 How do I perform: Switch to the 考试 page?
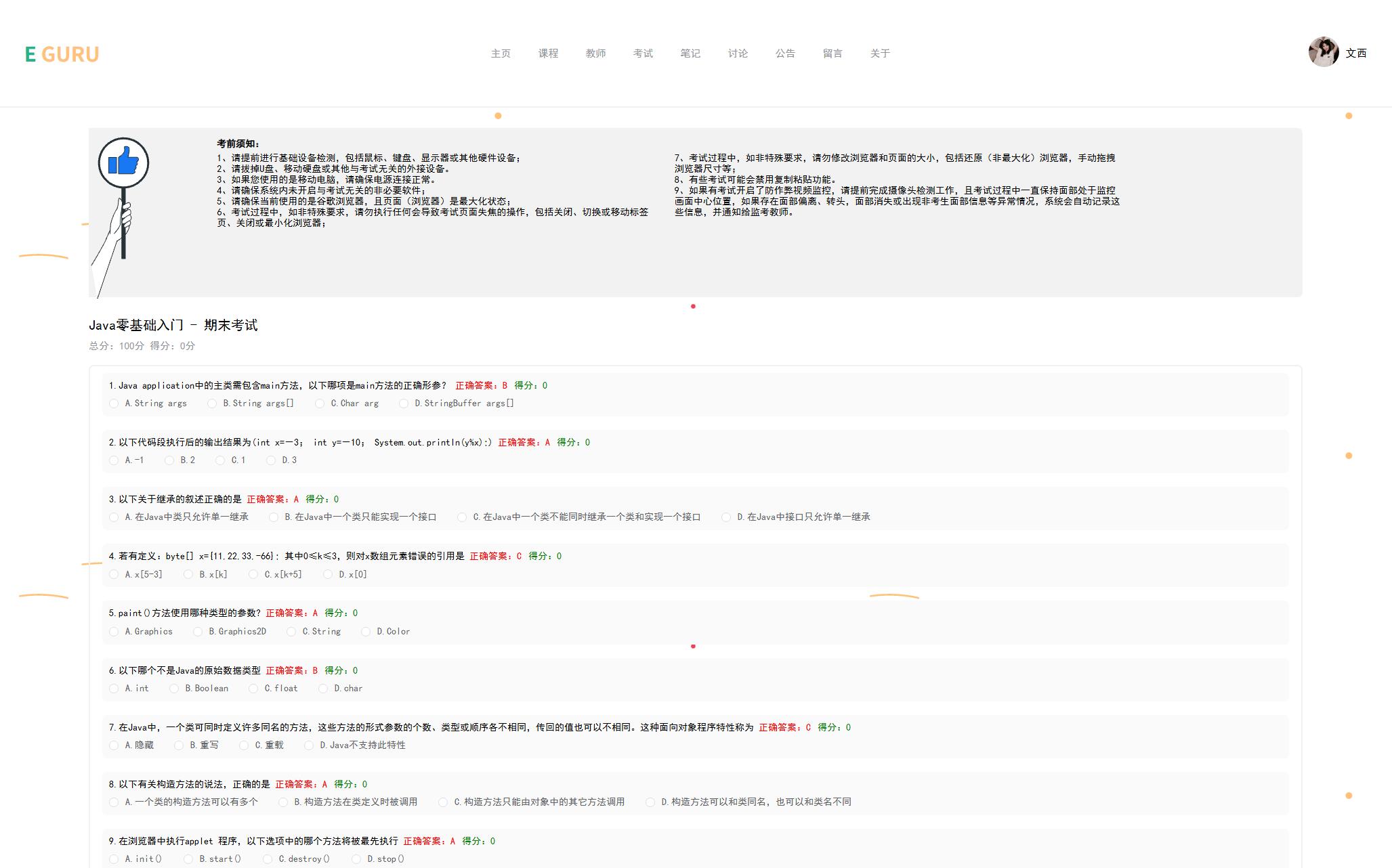(643, 53)
